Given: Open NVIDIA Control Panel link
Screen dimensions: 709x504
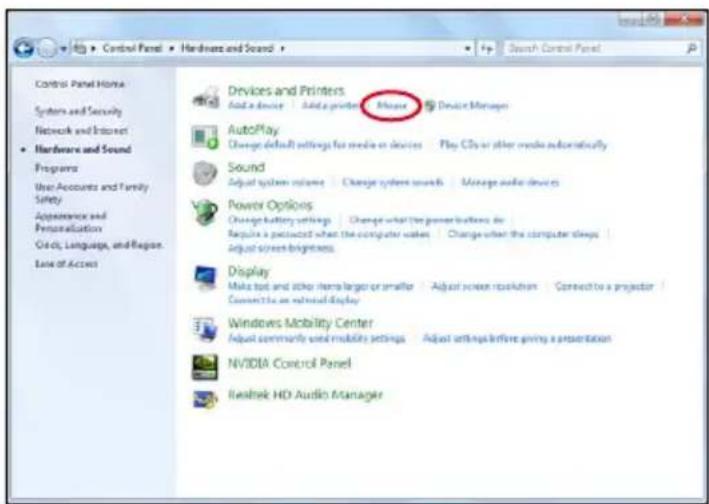Looking at the screenshot, I should (x=289, y=363).
